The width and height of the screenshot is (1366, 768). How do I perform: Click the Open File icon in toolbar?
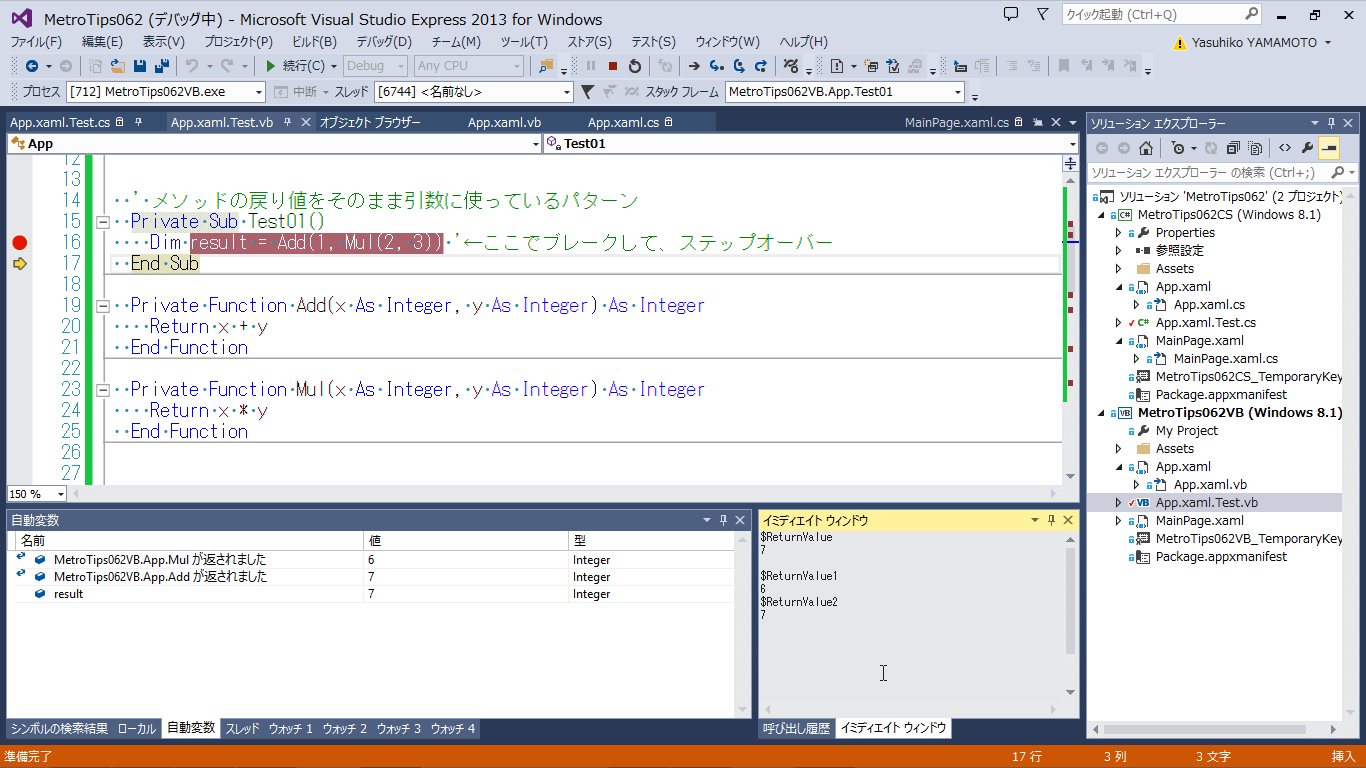[118, 66]
